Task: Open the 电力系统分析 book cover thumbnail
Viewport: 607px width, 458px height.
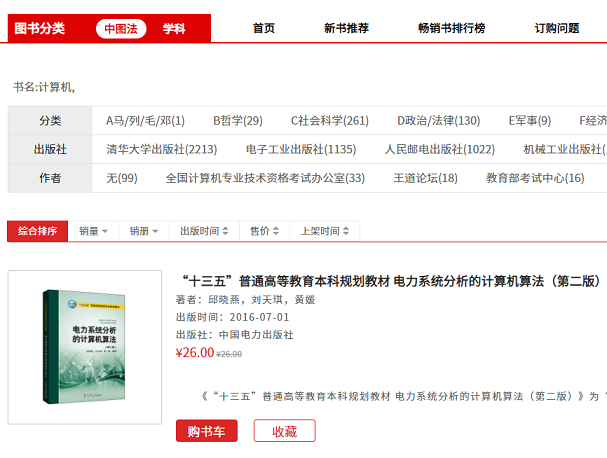Action: (85, 346)
